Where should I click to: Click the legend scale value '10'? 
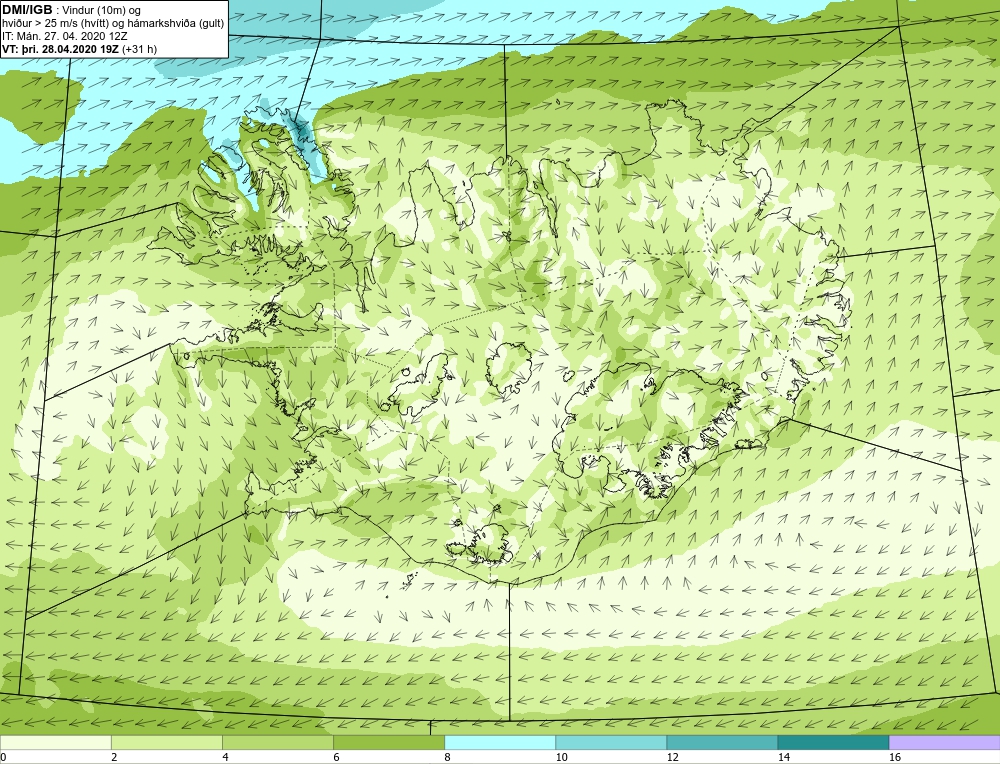pyautogui.click(x=561, y=757)
